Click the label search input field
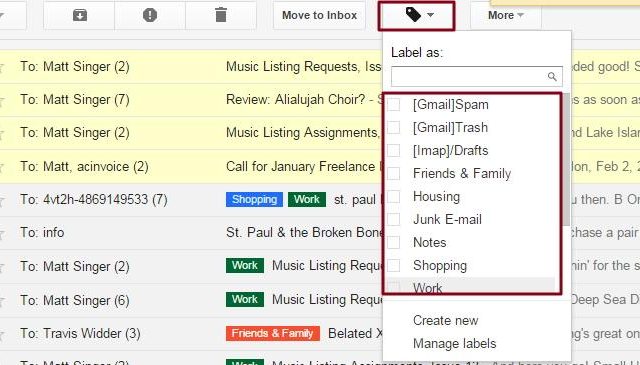Viewport: 640px width, 365px height. (476, 76)
